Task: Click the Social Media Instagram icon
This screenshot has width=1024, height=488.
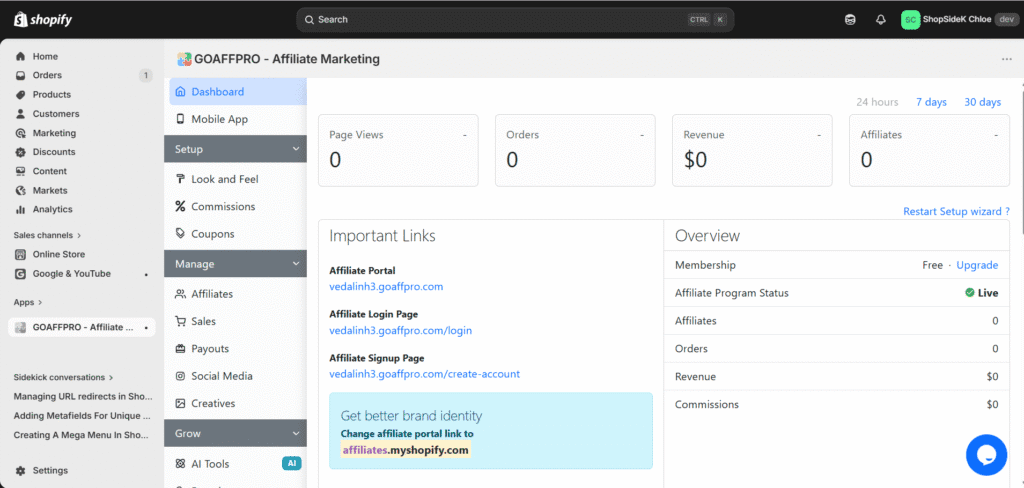Action: click(180, 376)
